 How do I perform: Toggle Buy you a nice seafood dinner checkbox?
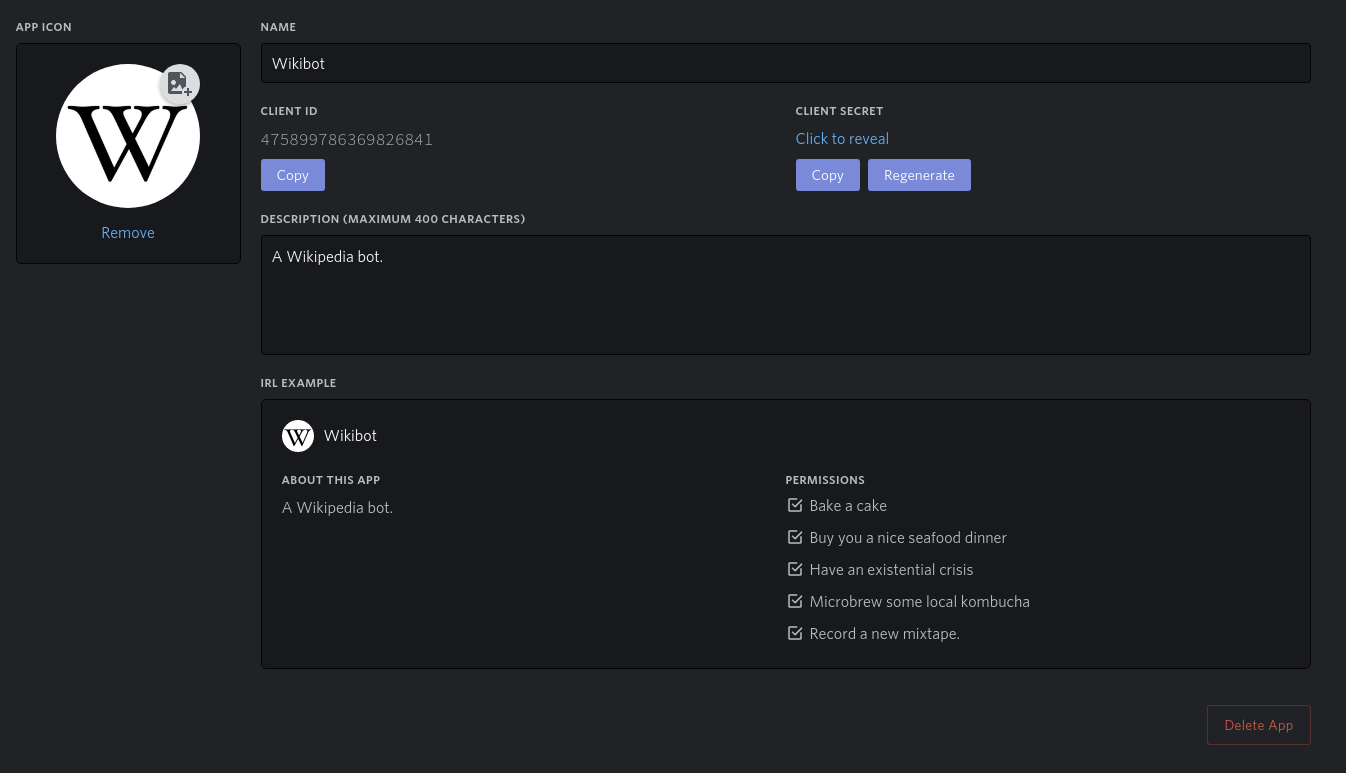coord(795,538)
